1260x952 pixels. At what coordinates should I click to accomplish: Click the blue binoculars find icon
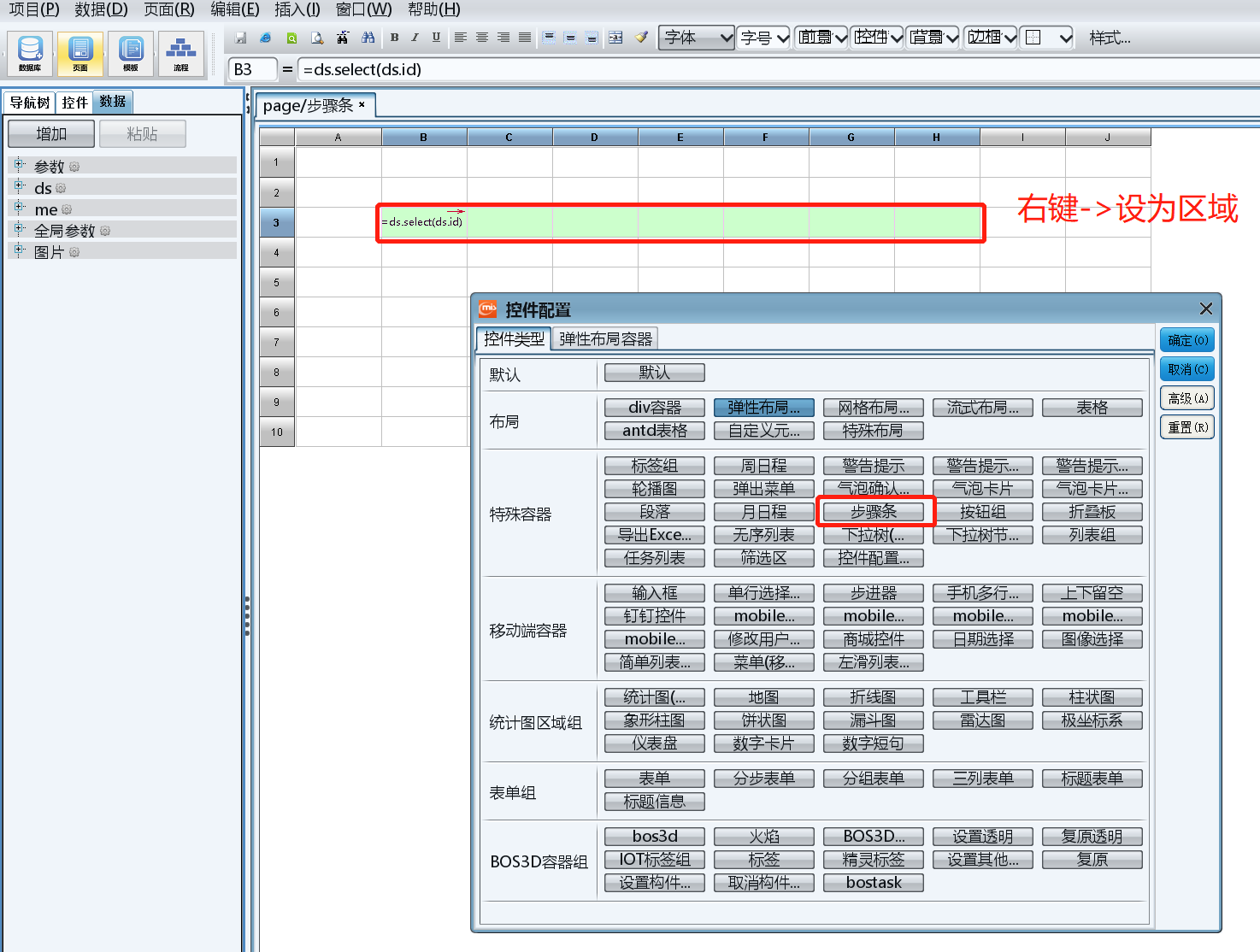[368, 38]
